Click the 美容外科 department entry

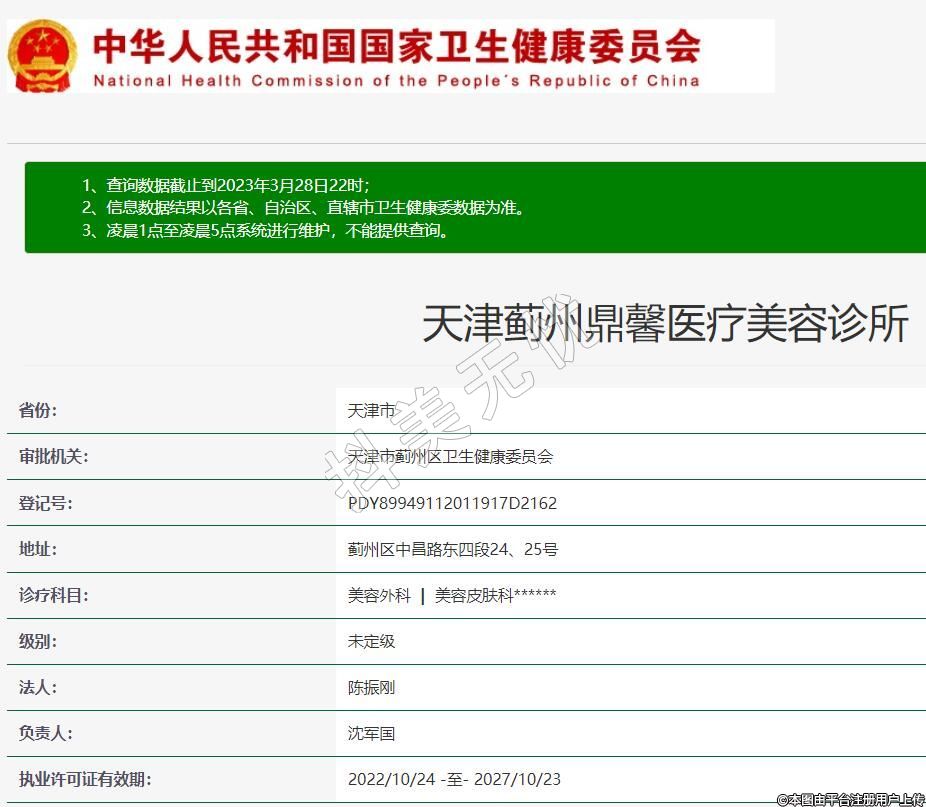point(379,596)
